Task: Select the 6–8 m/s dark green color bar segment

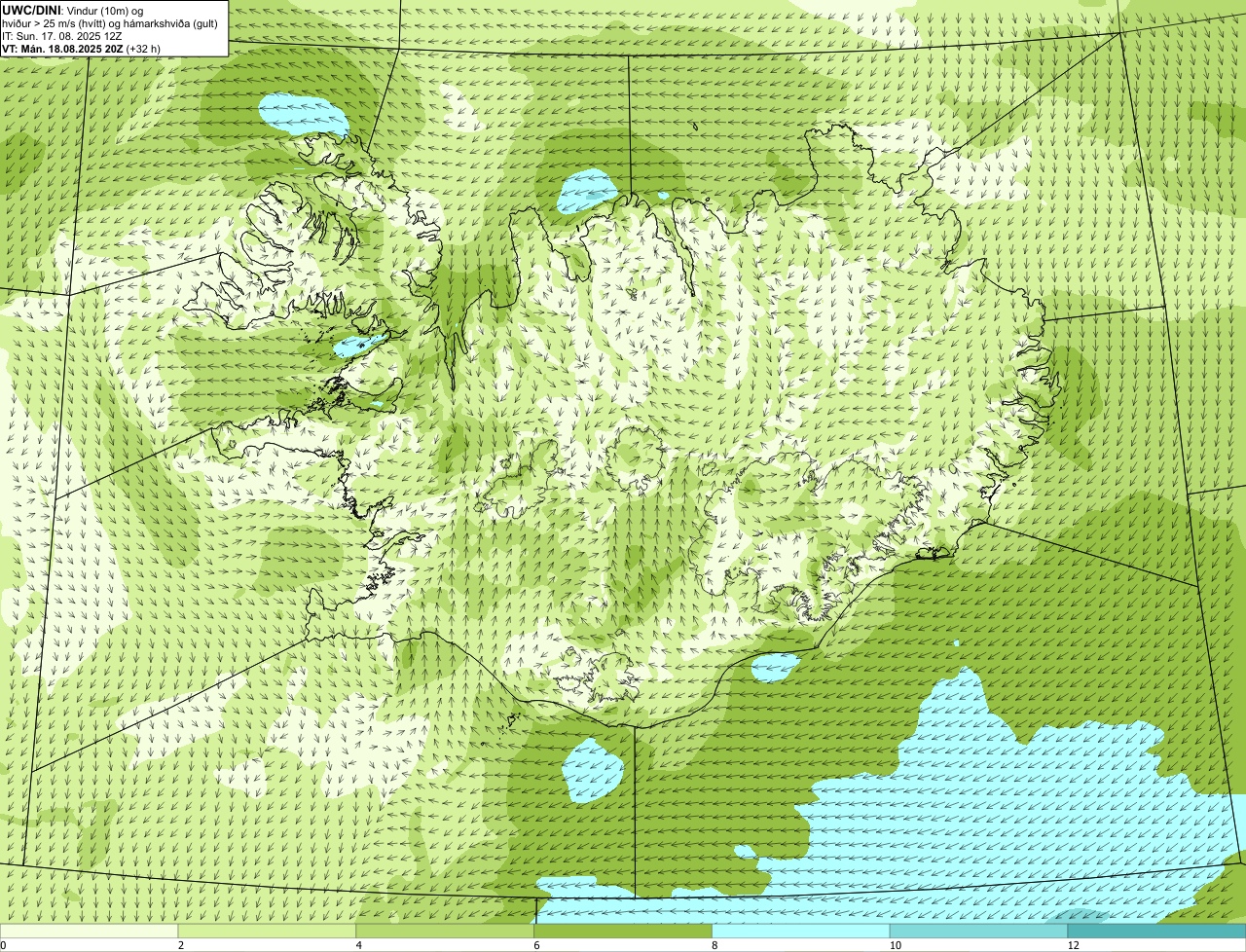Action: coord(623,932)
